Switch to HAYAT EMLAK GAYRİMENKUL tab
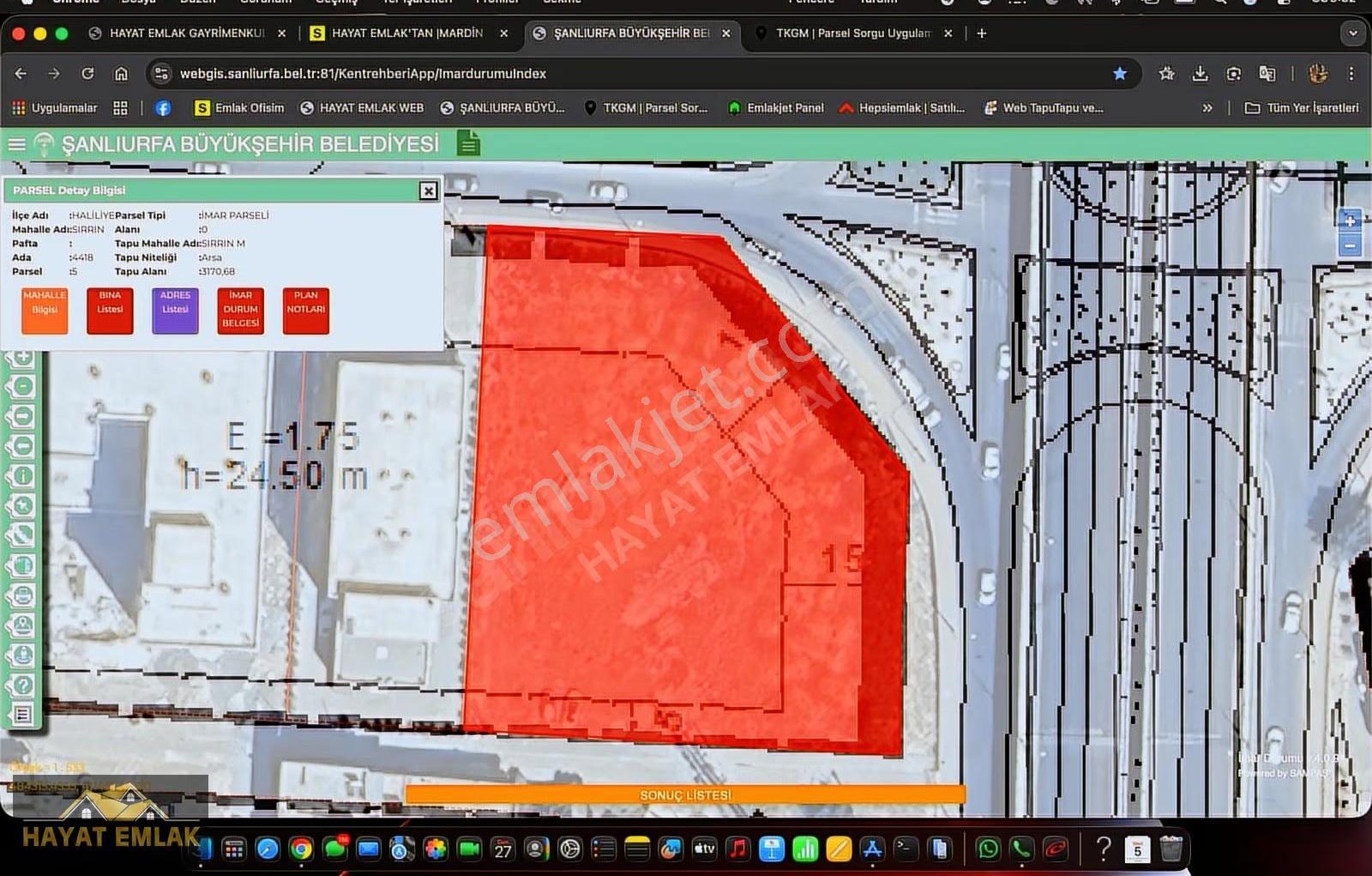This screenshot has height=876, width=1372. coord(187,33)
